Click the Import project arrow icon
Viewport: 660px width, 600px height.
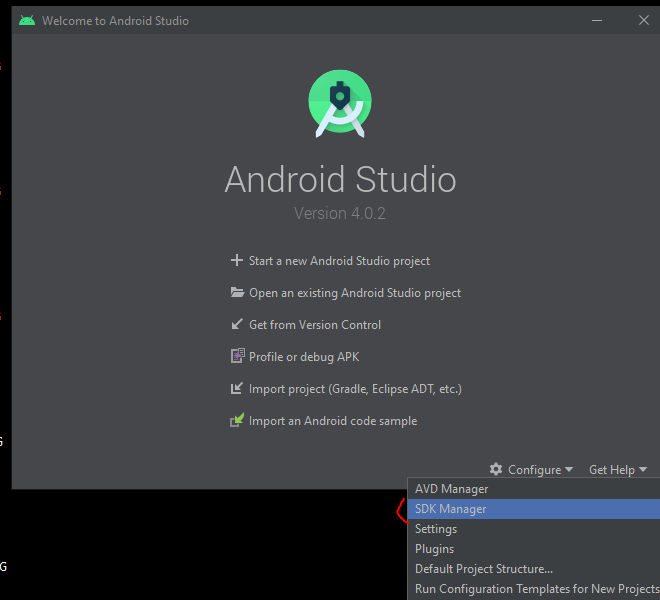click(x=237, y=388)
